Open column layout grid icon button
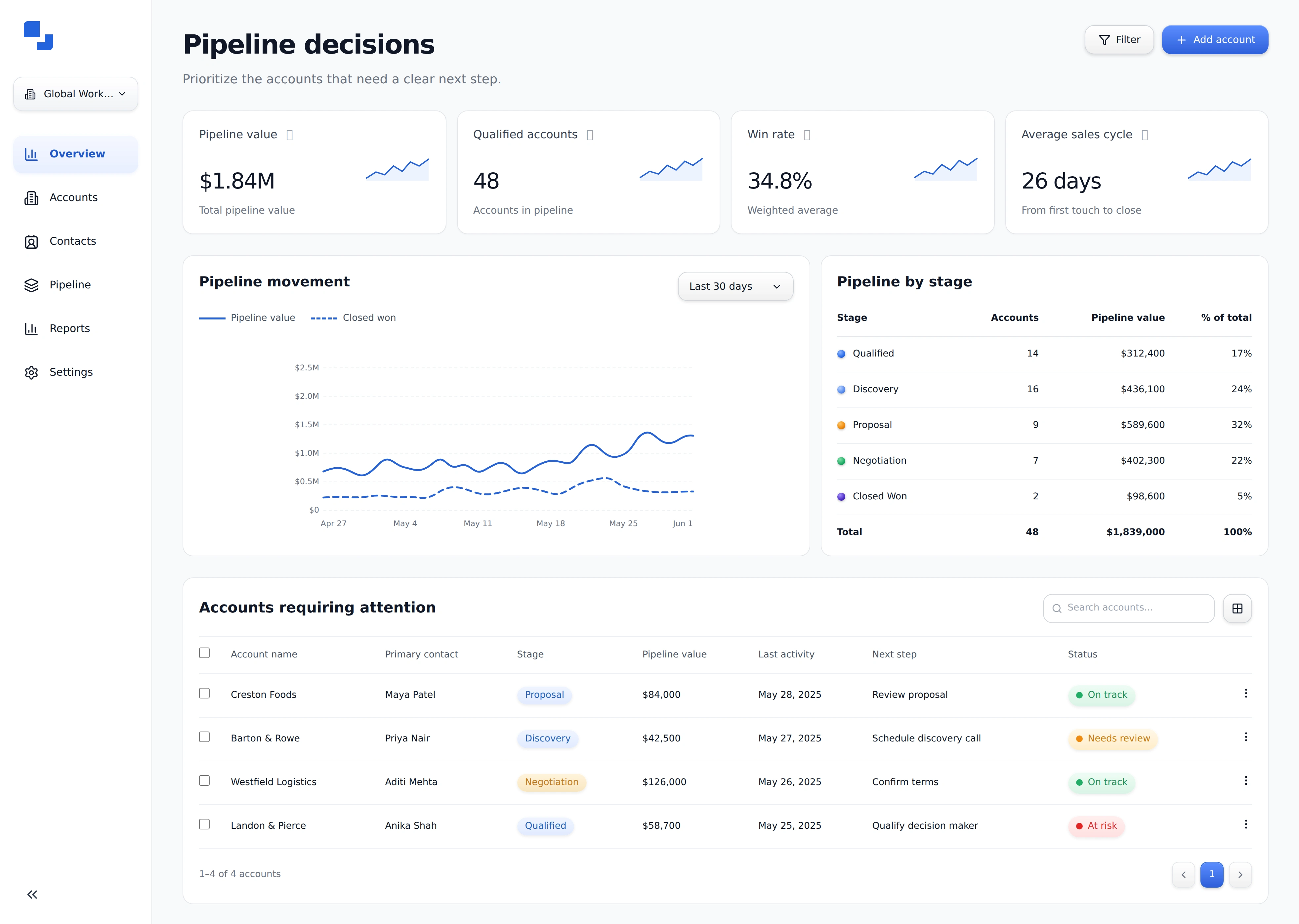 [x=1237, y=608]
